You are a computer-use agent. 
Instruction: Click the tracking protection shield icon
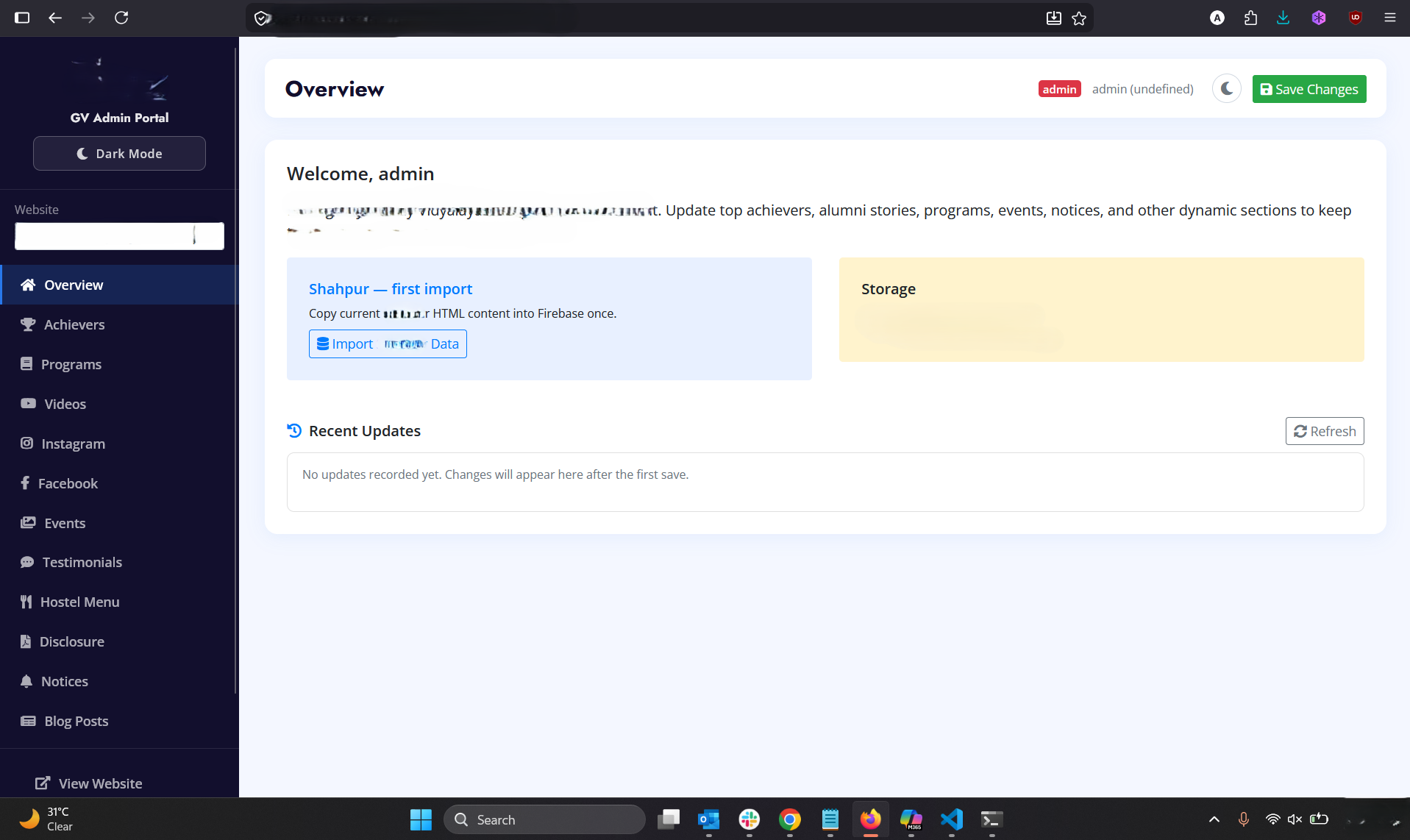pyautogui.click(x=262, y=18)
